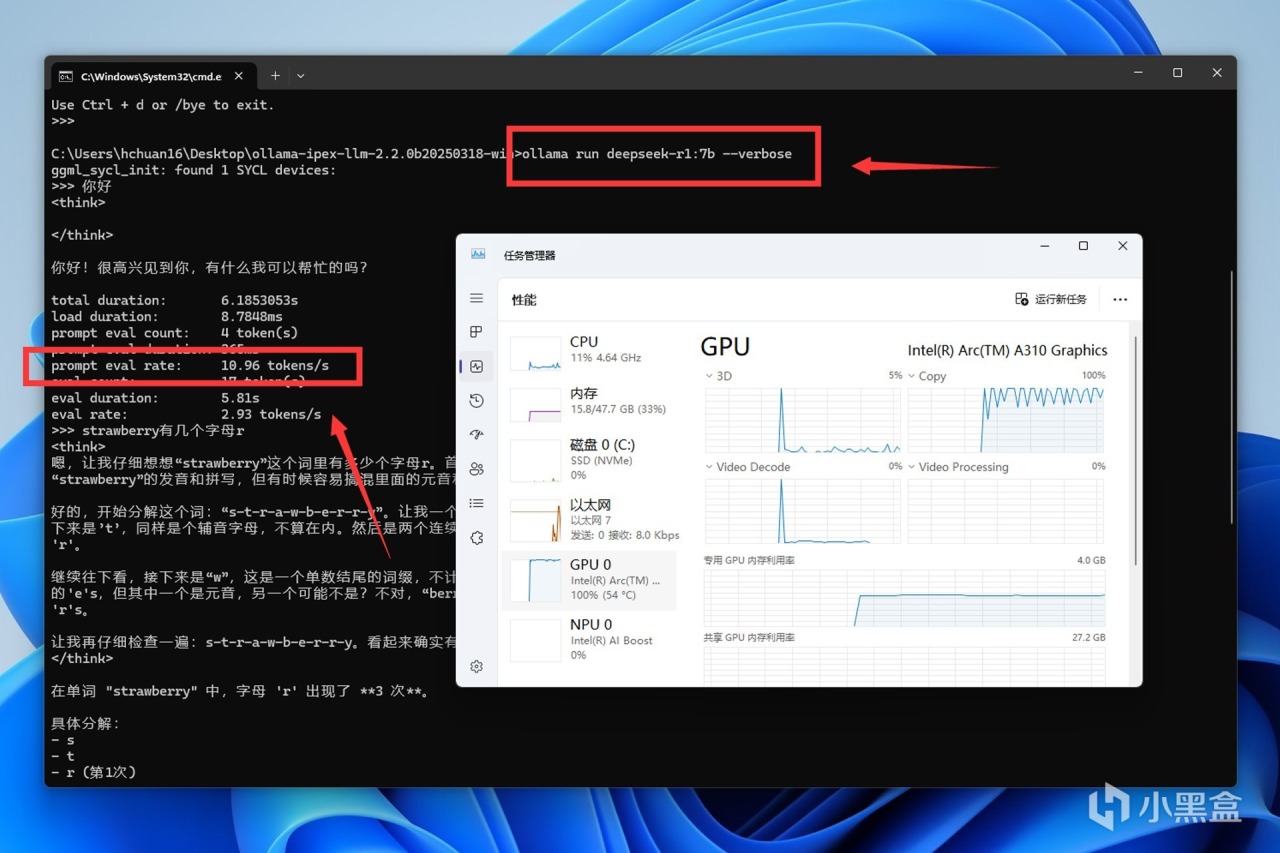Close the cmd terminal window
This screenshot has height=853, width=1280.
(x=1216, y=73)
